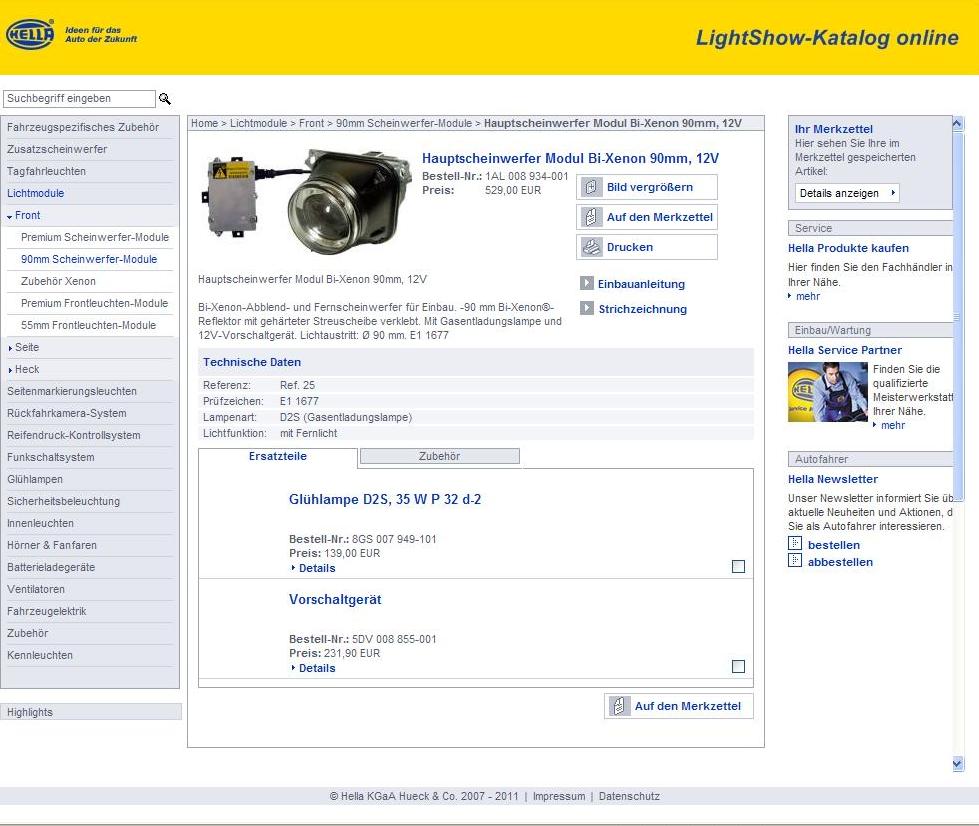Click the newsletter bestellen document icon
This screenshot has width=979, height=826.
795,544
